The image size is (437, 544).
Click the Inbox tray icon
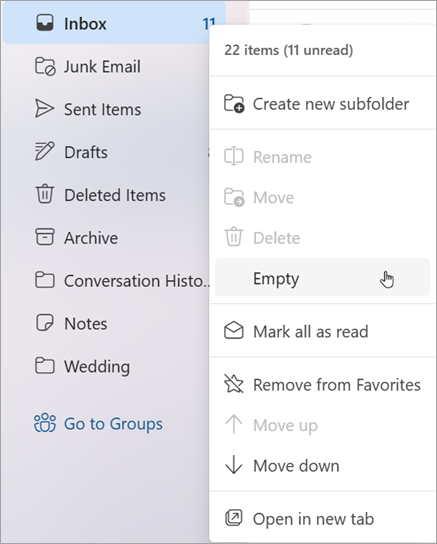[45, 23]
